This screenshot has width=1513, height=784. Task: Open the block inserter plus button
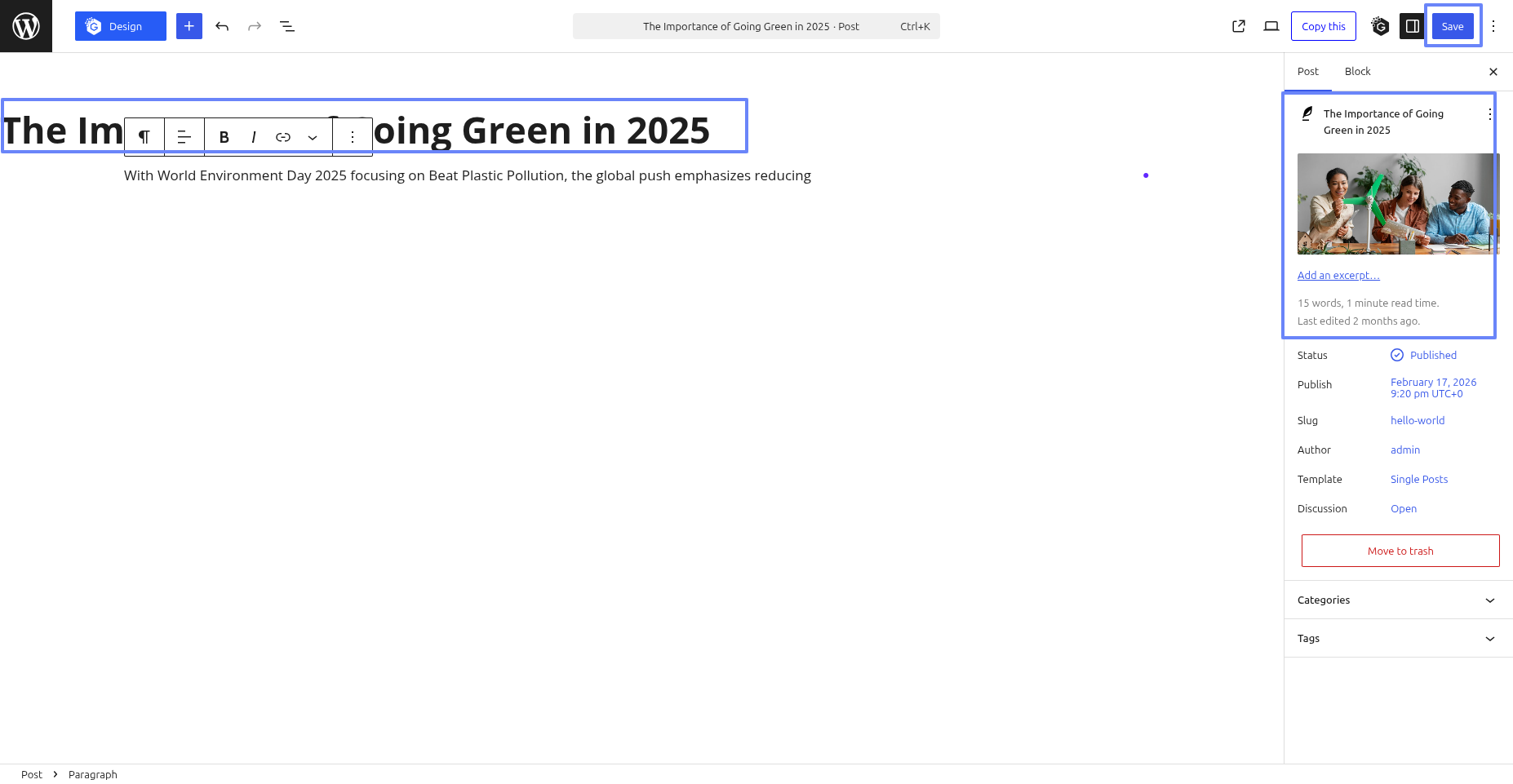tap(189, 26)
